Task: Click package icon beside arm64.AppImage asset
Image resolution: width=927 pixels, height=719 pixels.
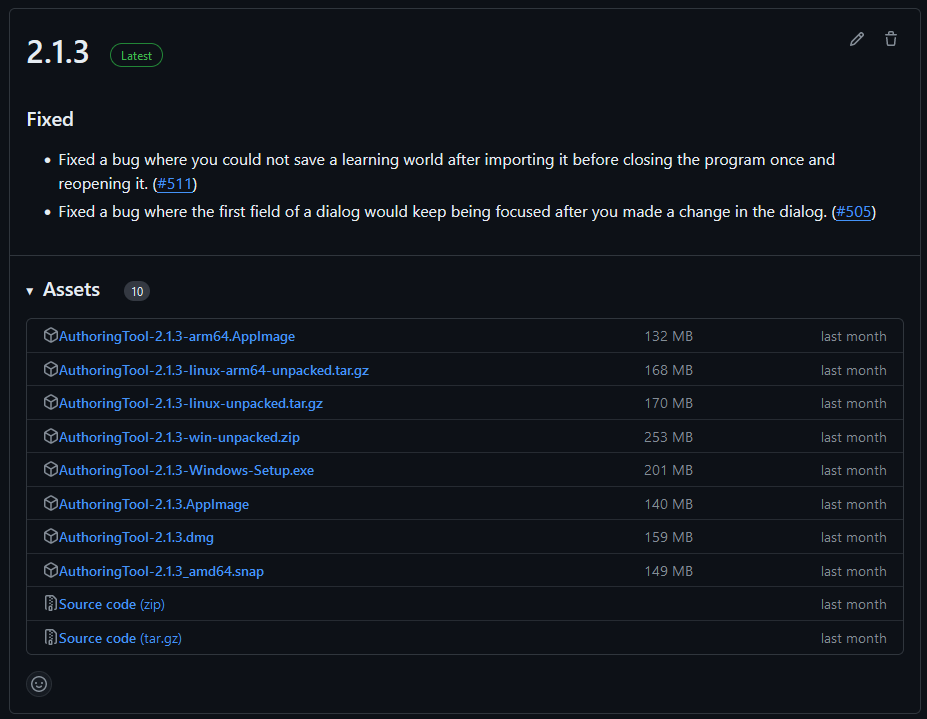Action: pos(51,336)
